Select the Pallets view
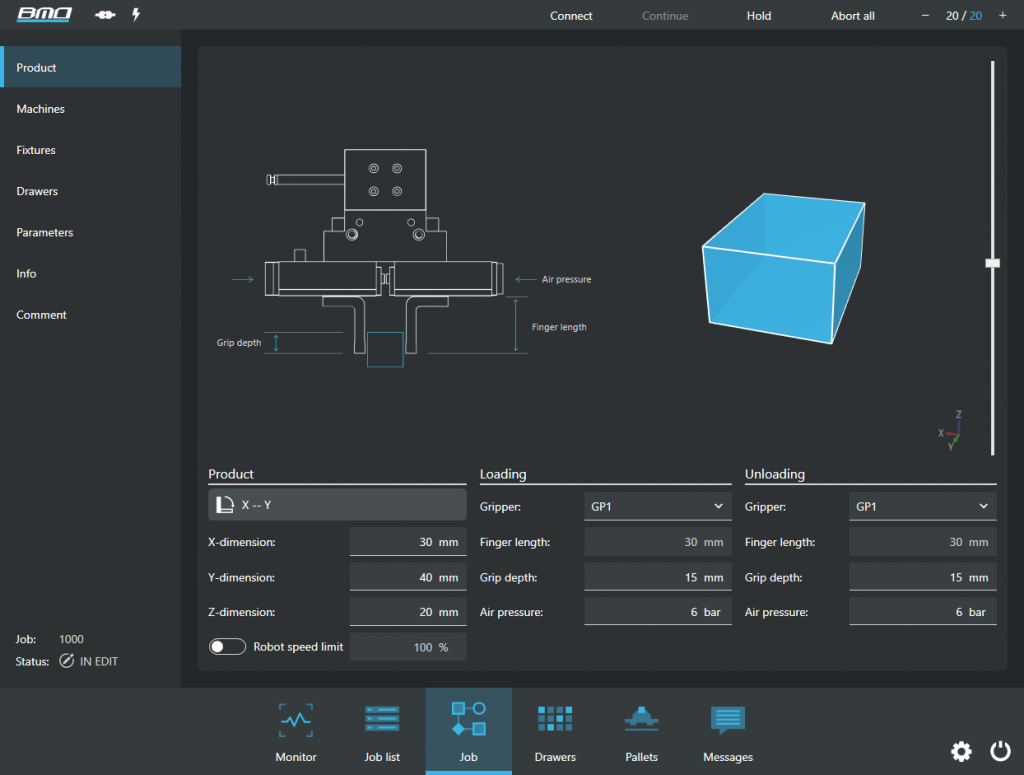1024x775 pixels. coord(641,730)
